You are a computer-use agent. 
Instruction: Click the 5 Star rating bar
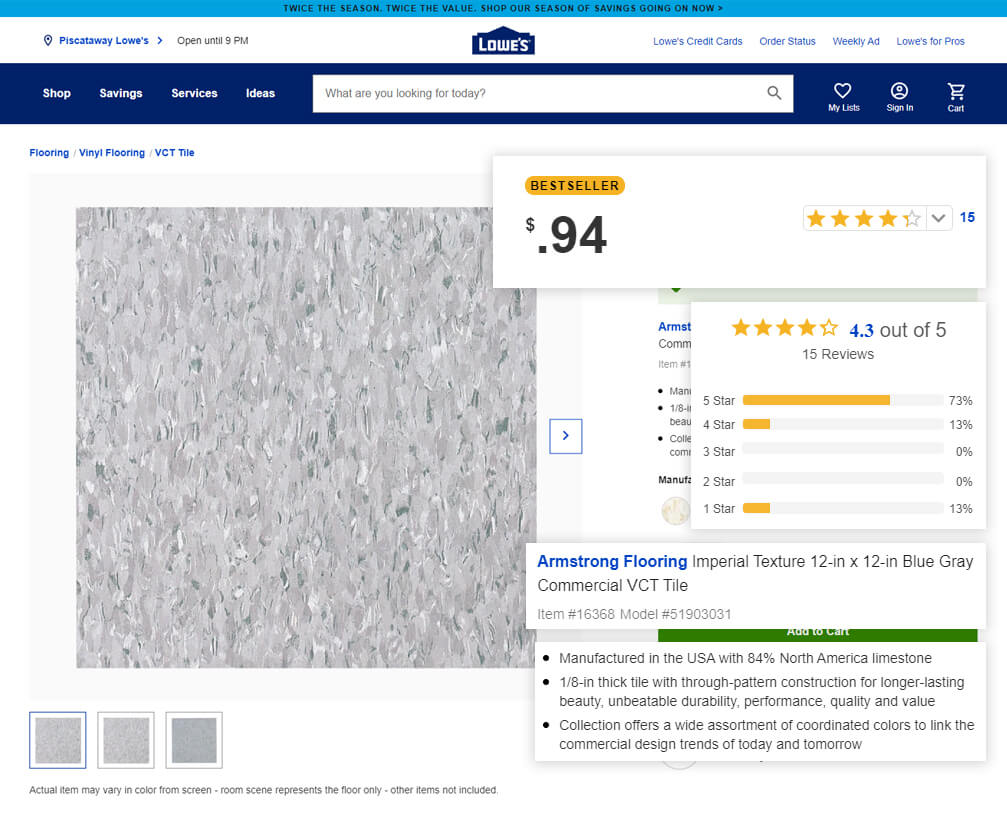point(843,400)
